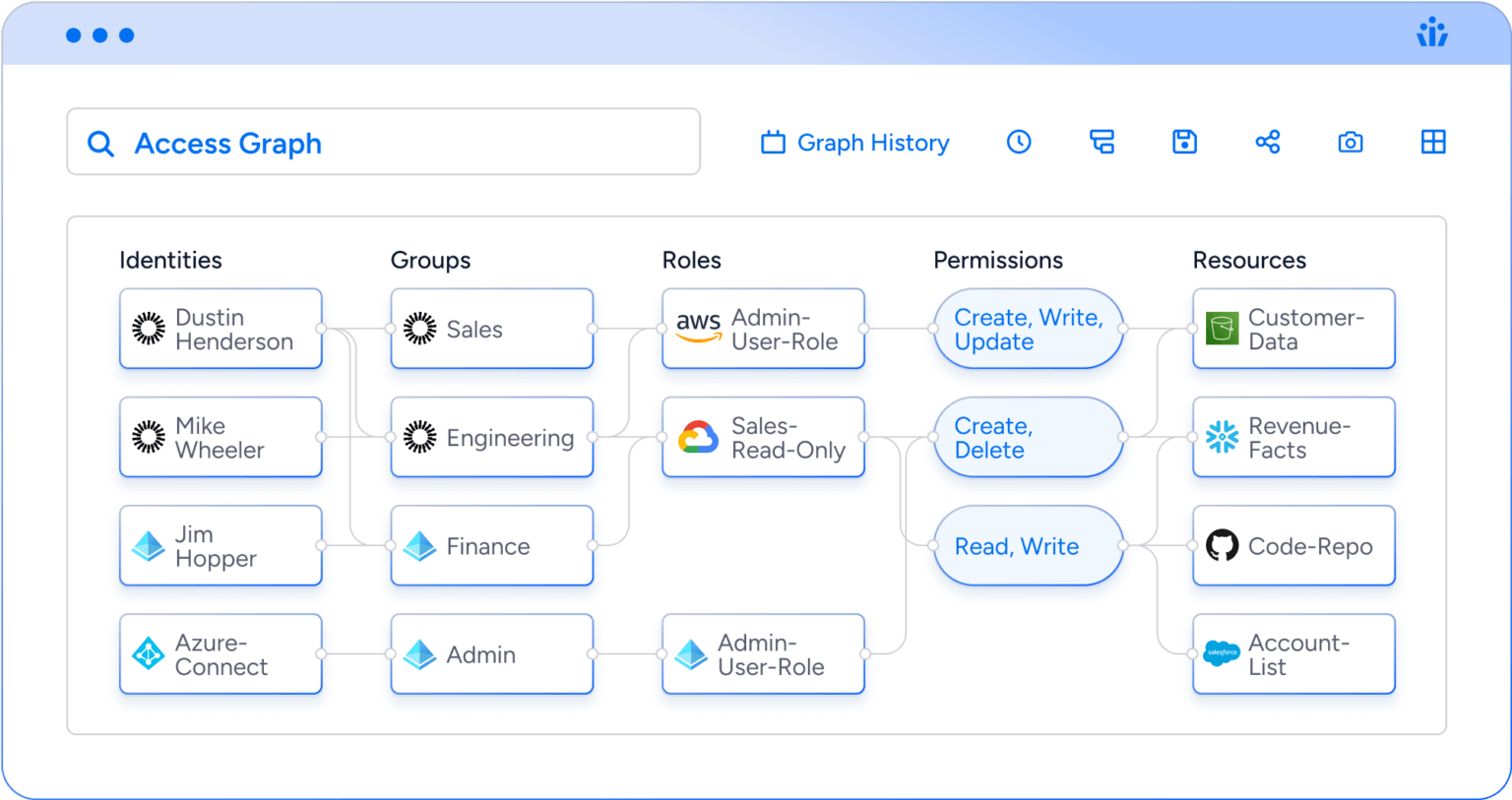Select the Dustin Henderson identity node
The height and width of the screenshot is (800, 1512).
(x=220, y=329)
